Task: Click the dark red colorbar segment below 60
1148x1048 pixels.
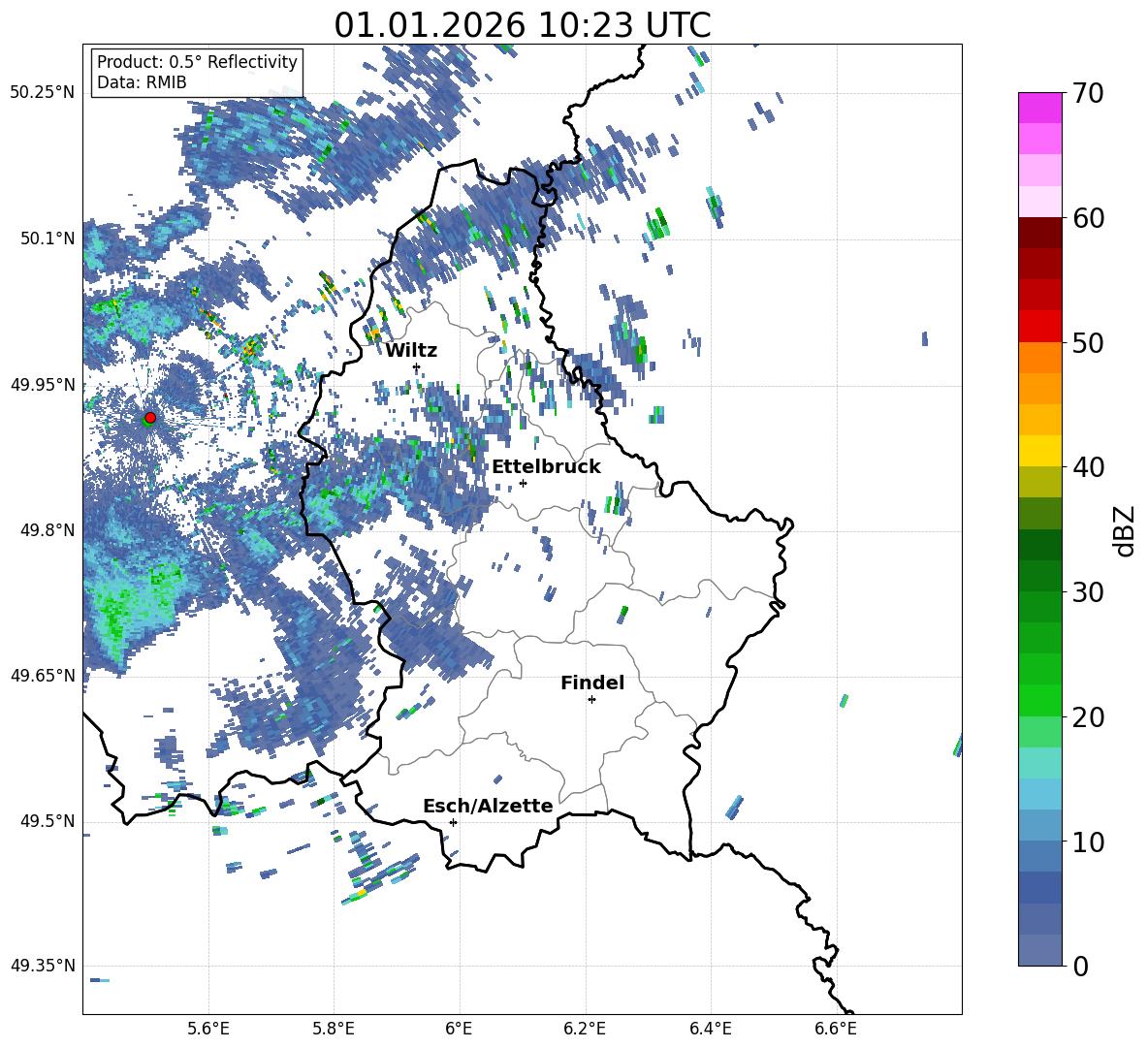Action: pos(1039,232)
